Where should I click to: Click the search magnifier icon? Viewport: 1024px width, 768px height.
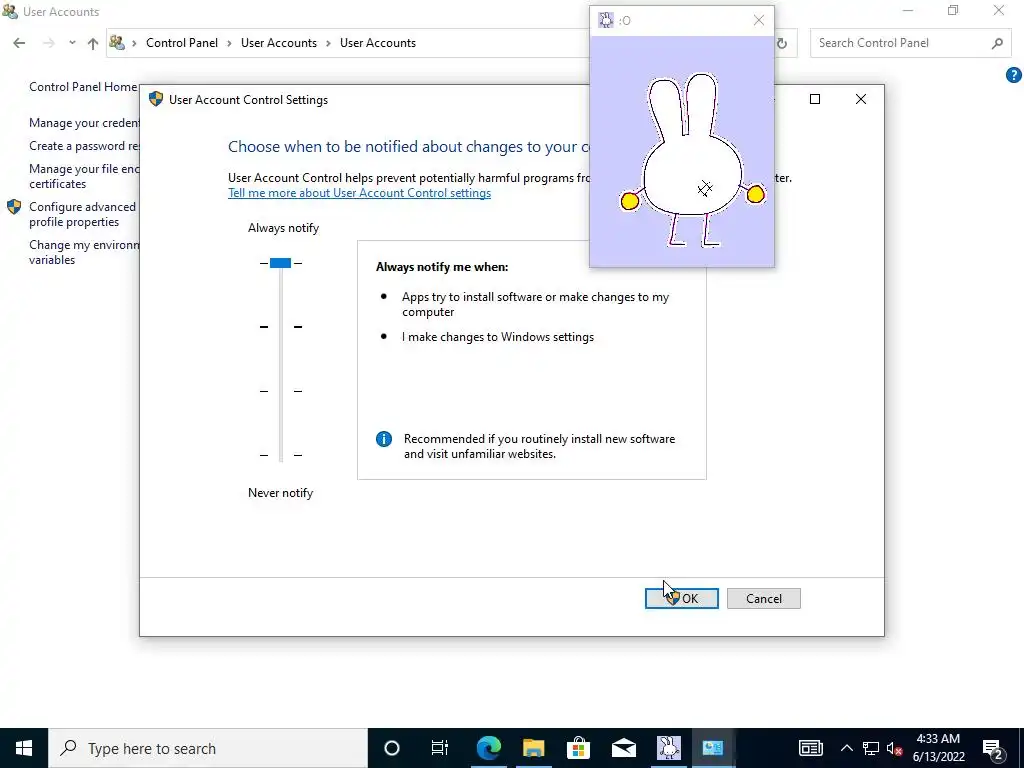pos(997,43)
